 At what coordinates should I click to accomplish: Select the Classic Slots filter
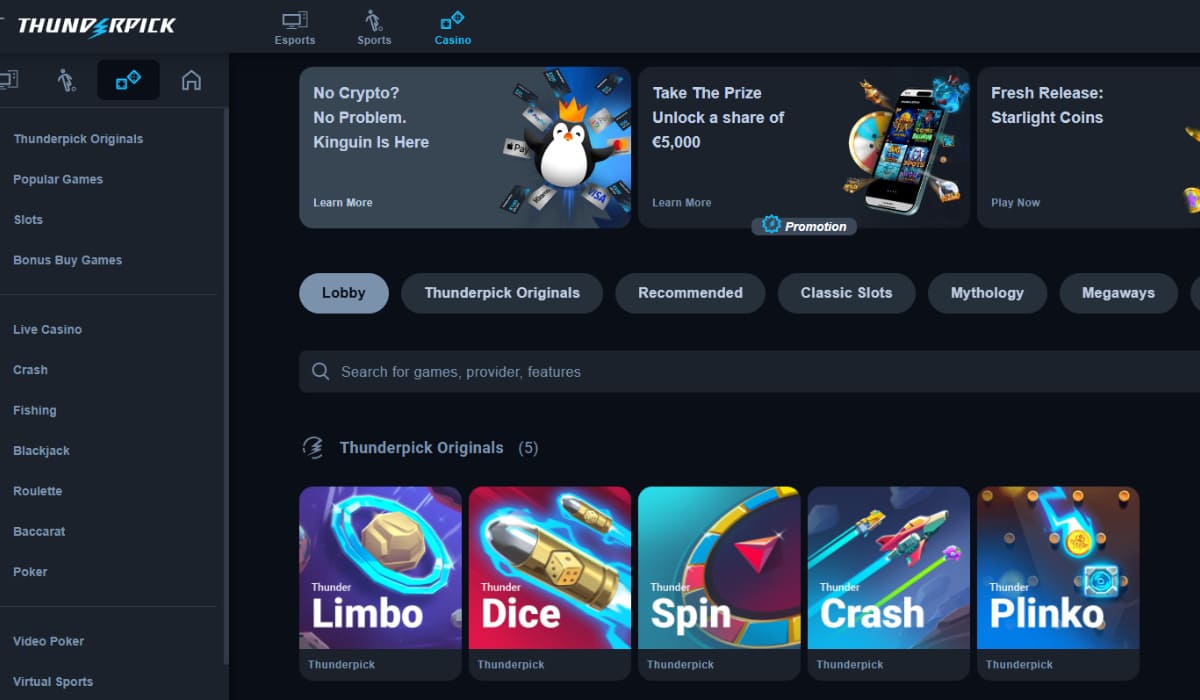click(846, 293)
